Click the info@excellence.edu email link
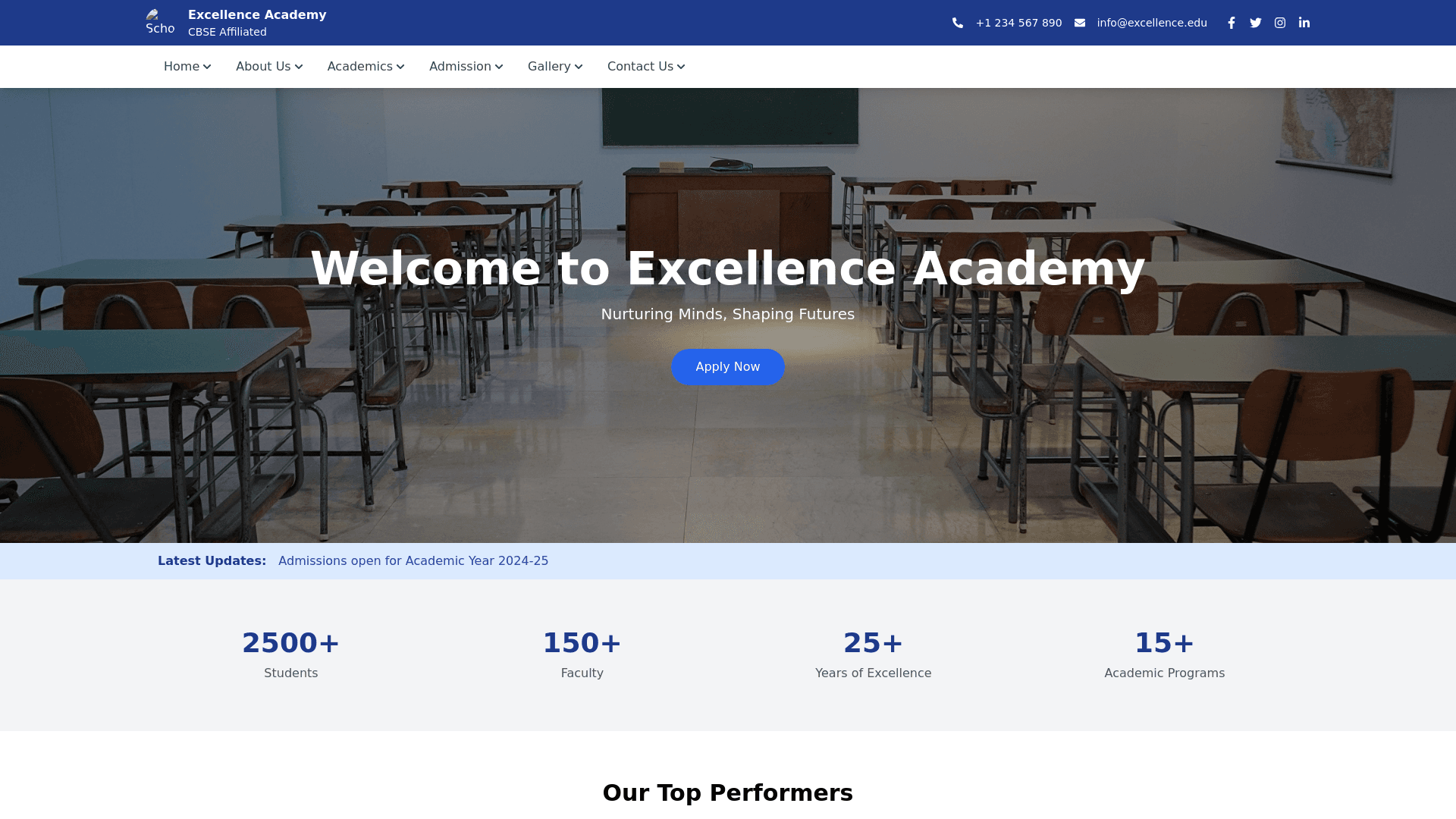Image resolution: width=1456 pixels, height=819 pixels. pos(1152,23)
